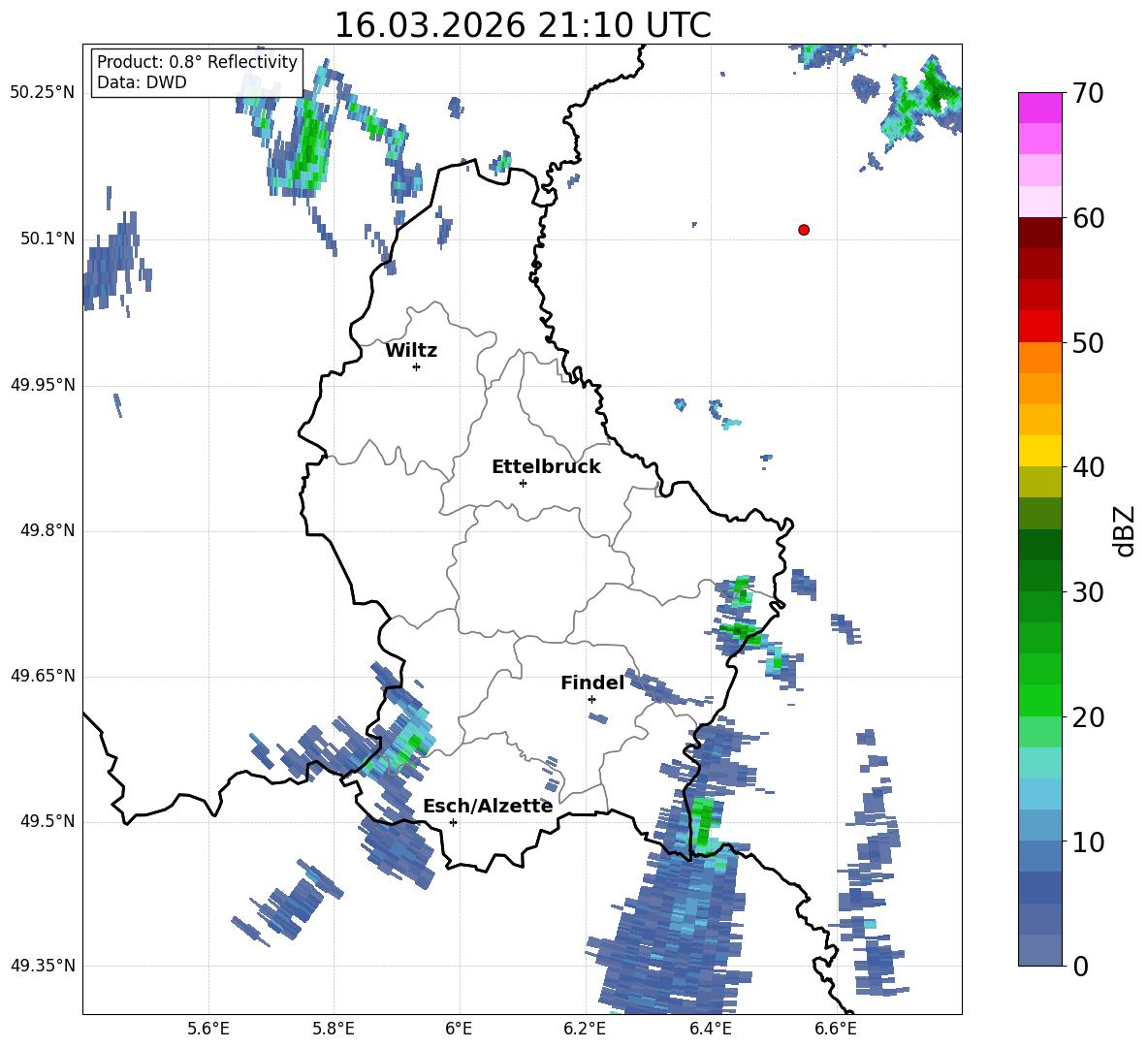Click the cross marker below Wiltz

click(x=417, y=366)
